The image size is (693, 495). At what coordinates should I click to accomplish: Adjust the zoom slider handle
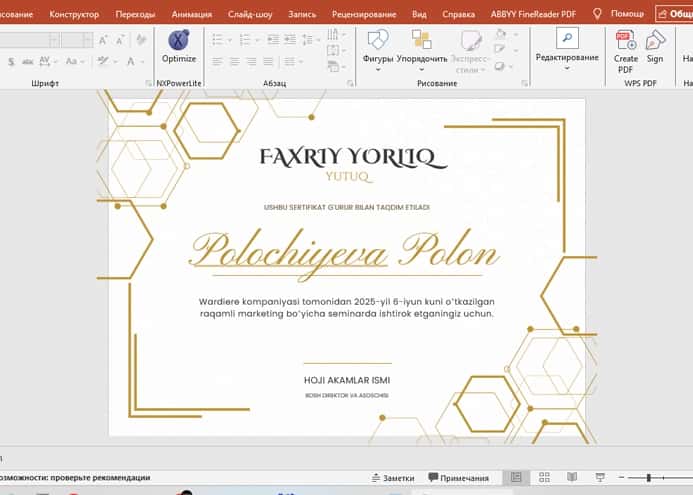[648, 477]
